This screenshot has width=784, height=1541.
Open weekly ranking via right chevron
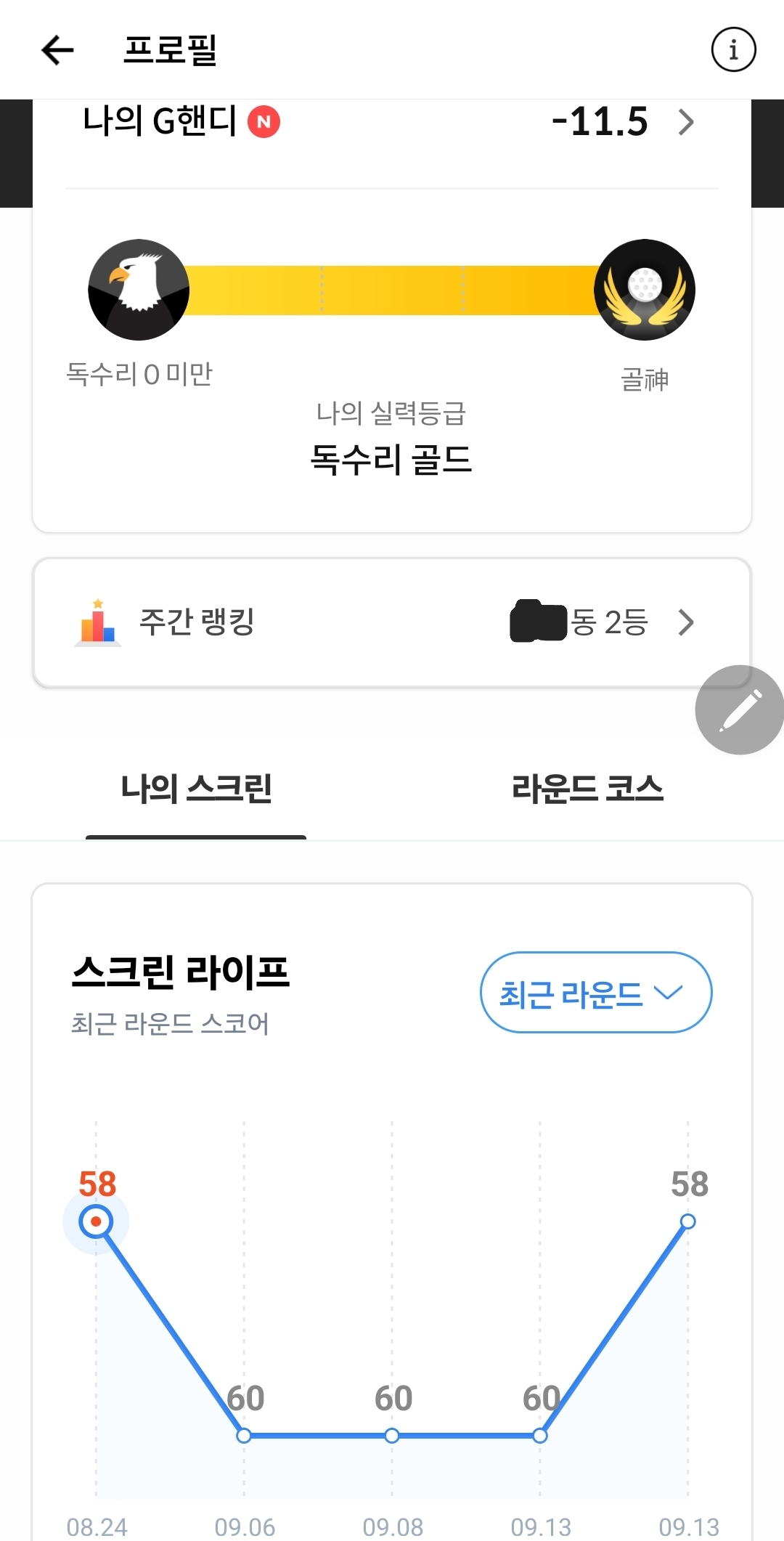[686, 622]
